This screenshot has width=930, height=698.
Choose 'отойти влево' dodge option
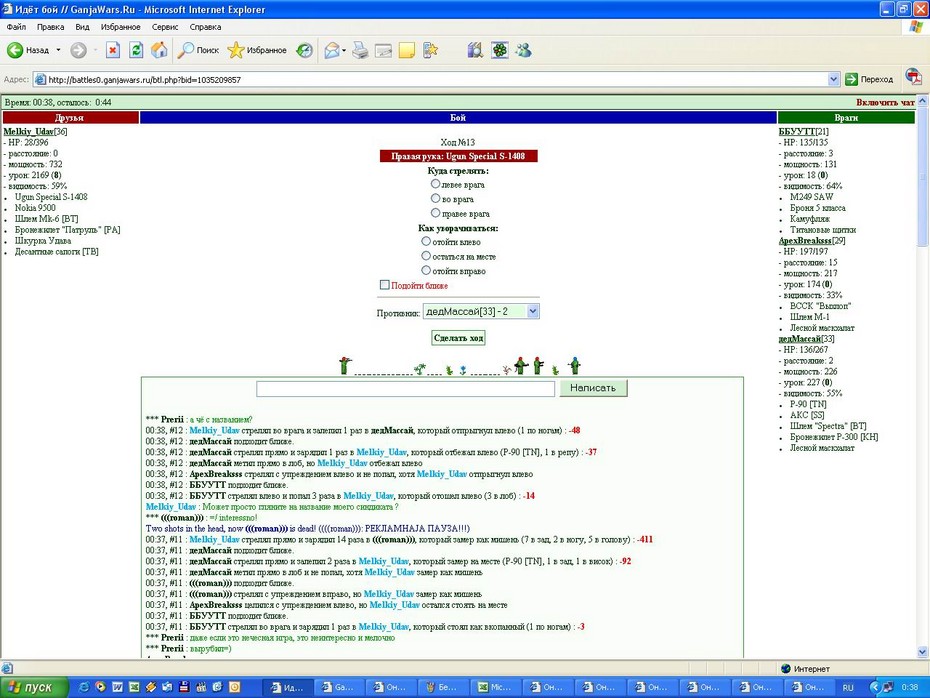click(x=426, y=241)
